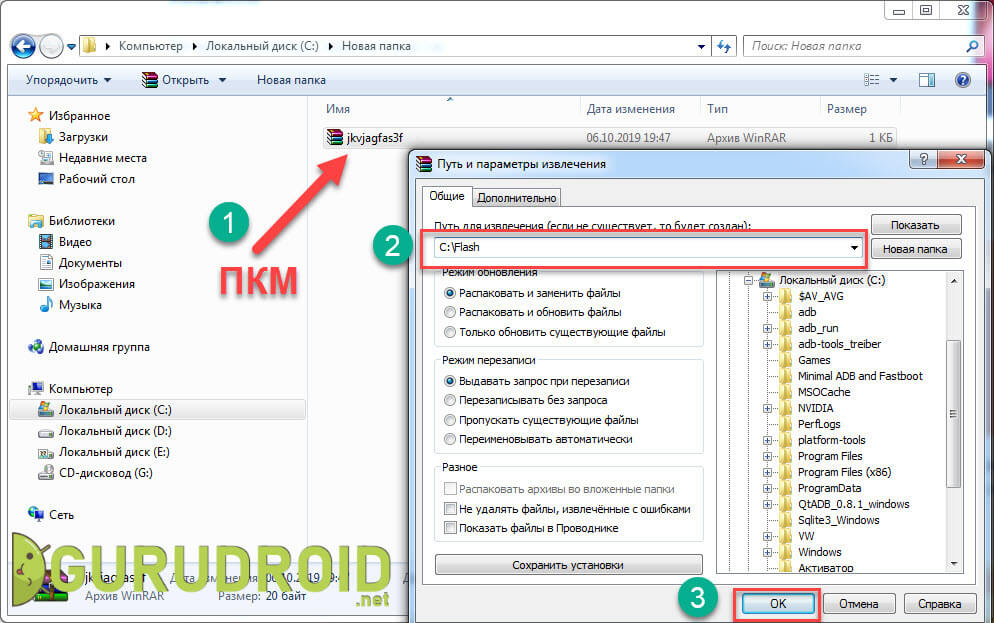Select 'Избранное' in the navigation pane
Image resolution: width=994 pixels, height=623 pixels.
click(79, 115)
